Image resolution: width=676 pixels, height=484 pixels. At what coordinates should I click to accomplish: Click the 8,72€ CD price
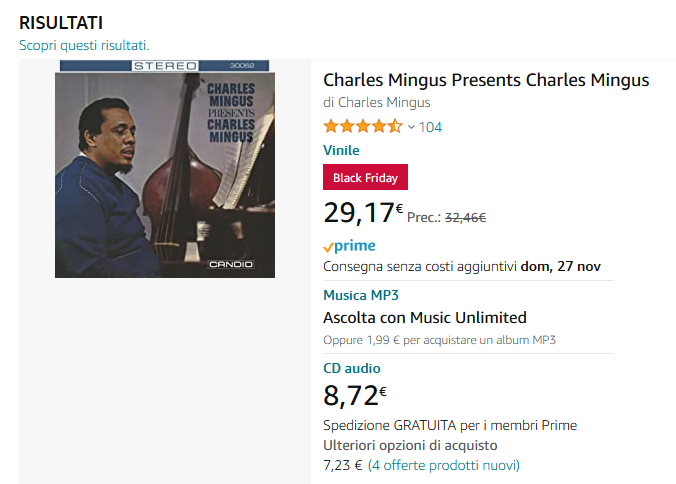355,396
